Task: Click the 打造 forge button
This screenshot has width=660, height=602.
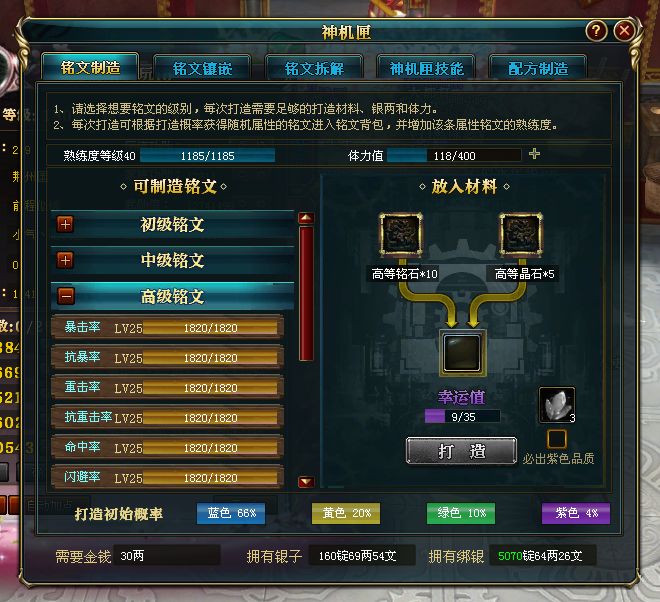Action: 461,451
